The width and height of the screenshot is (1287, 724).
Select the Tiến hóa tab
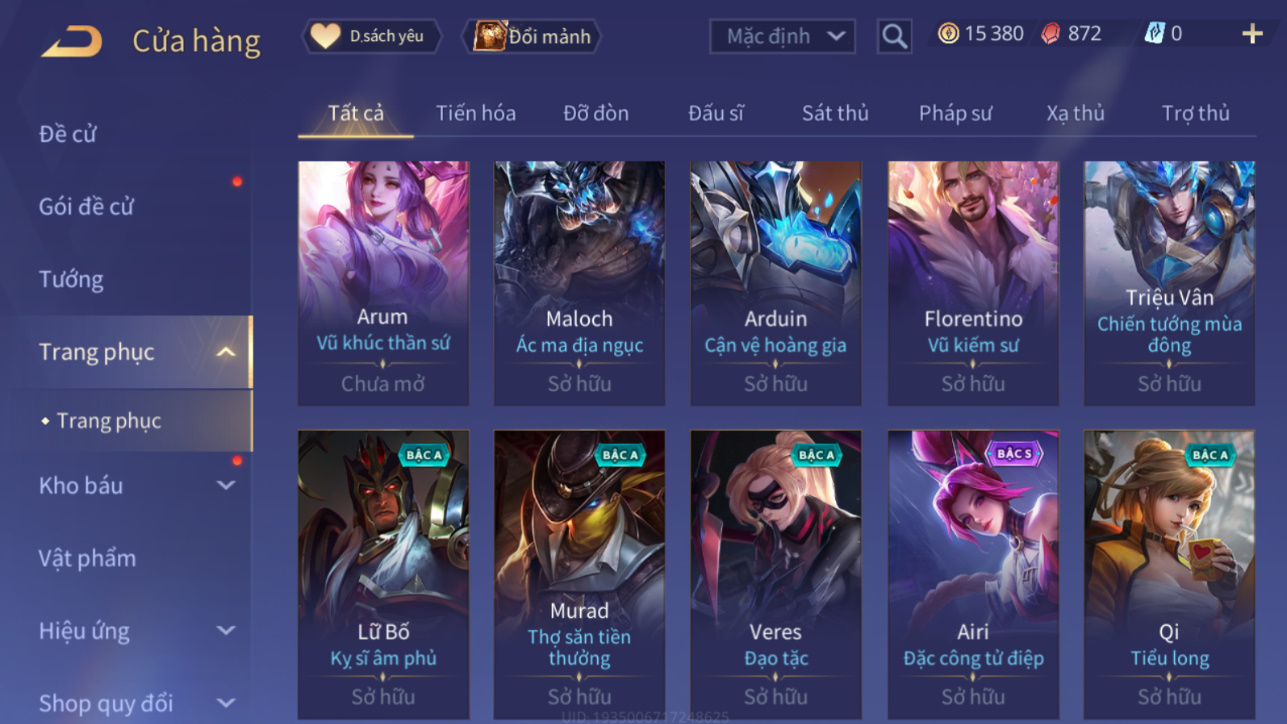[476, 113]
